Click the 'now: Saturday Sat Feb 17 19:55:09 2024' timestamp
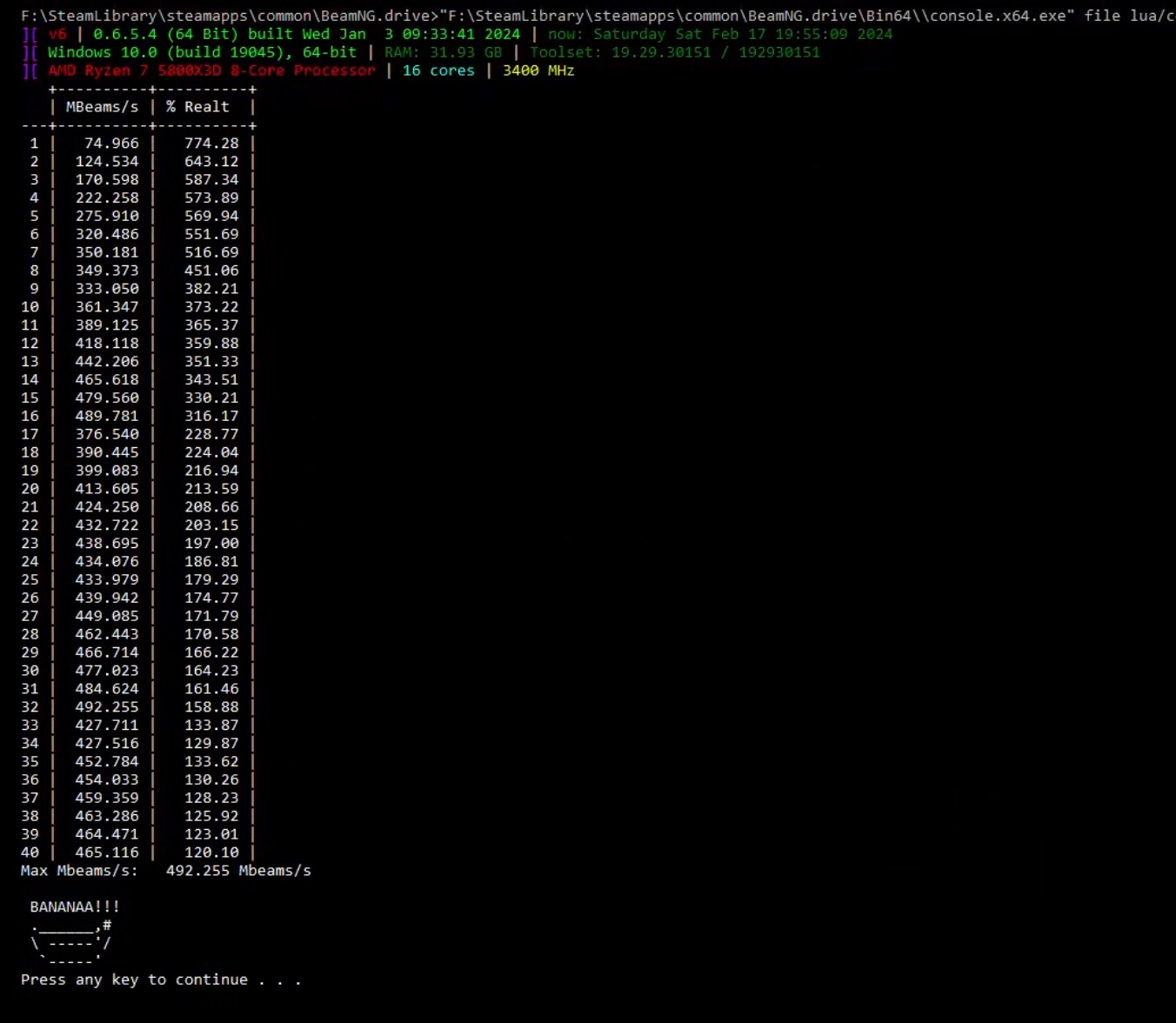 coord(720,34)
